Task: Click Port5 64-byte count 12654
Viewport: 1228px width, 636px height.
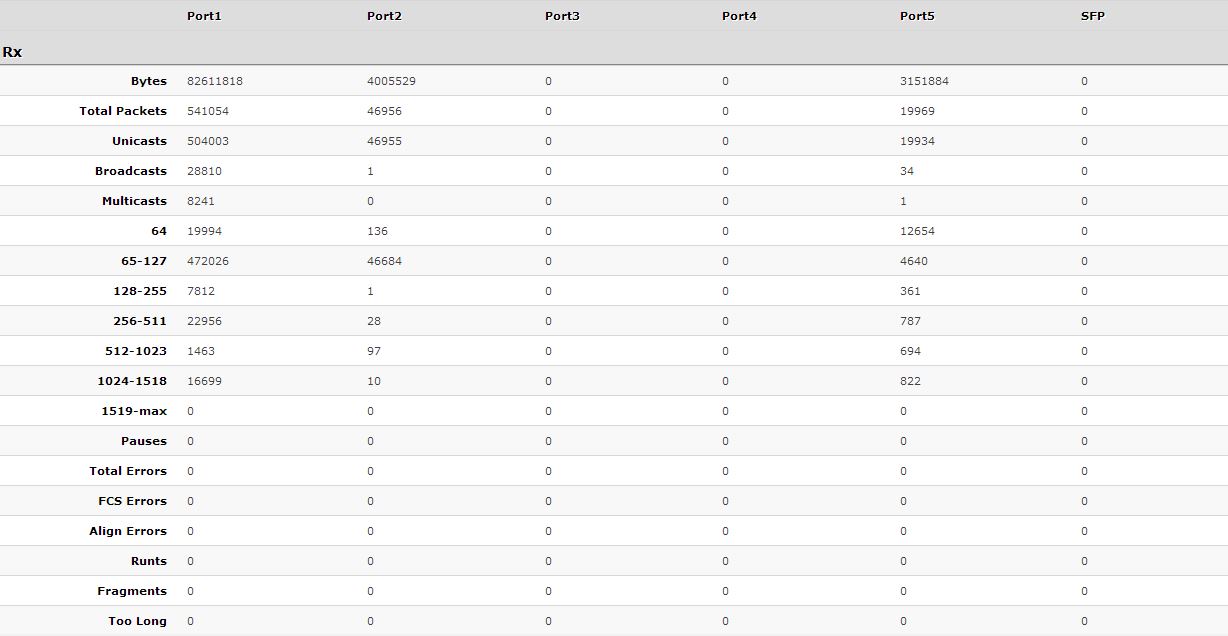Action: 917,231
